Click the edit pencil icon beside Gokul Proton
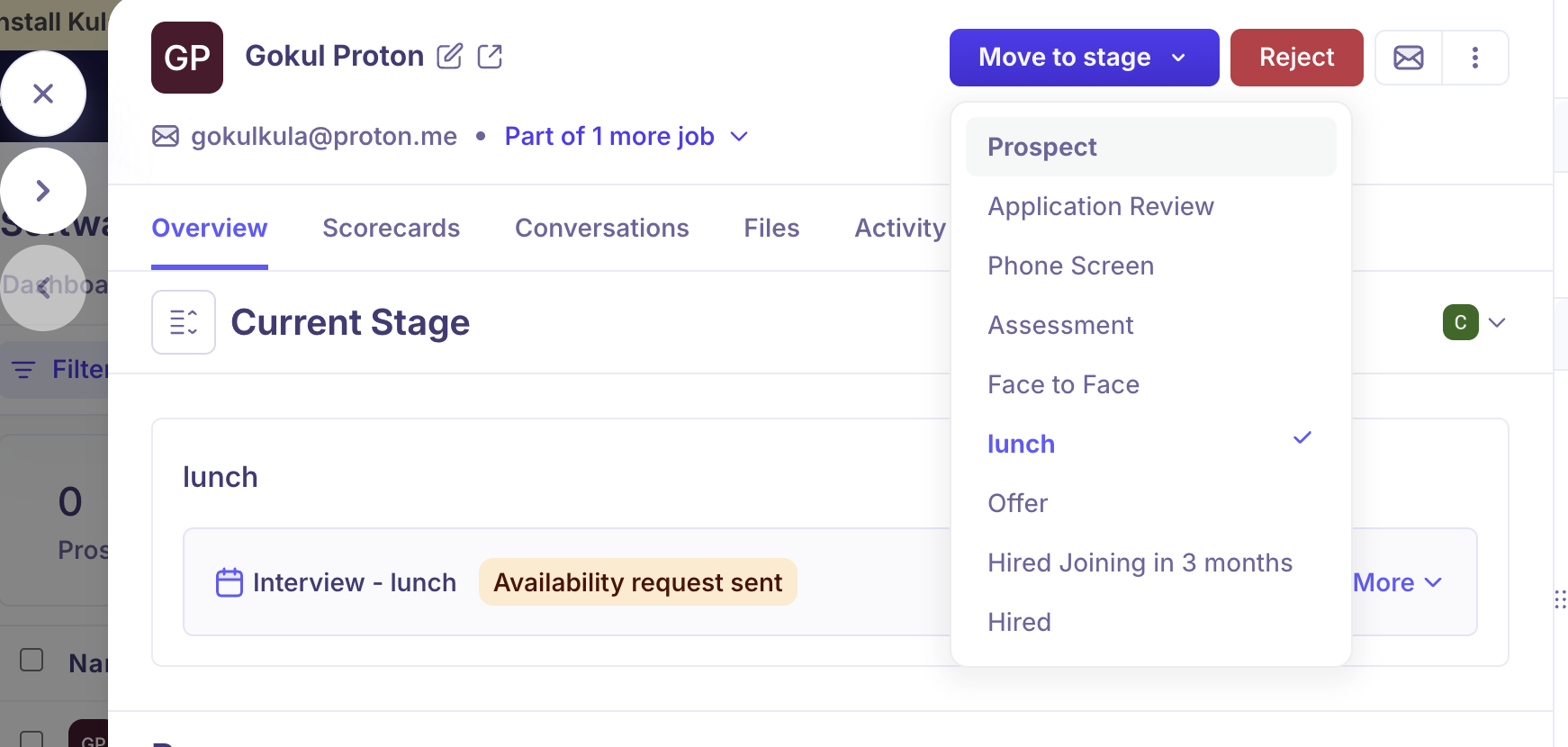This screenshot has height=747, width=1568. 449,57
